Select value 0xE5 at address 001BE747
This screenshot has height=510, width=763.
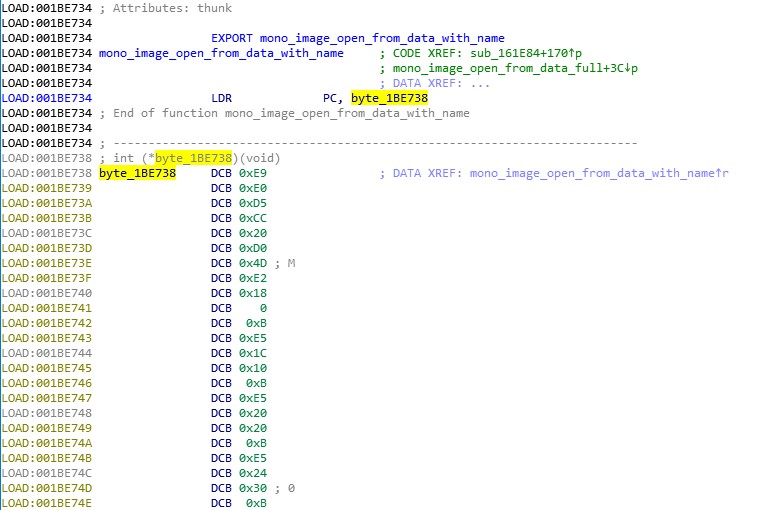click(x=253, y=399)
